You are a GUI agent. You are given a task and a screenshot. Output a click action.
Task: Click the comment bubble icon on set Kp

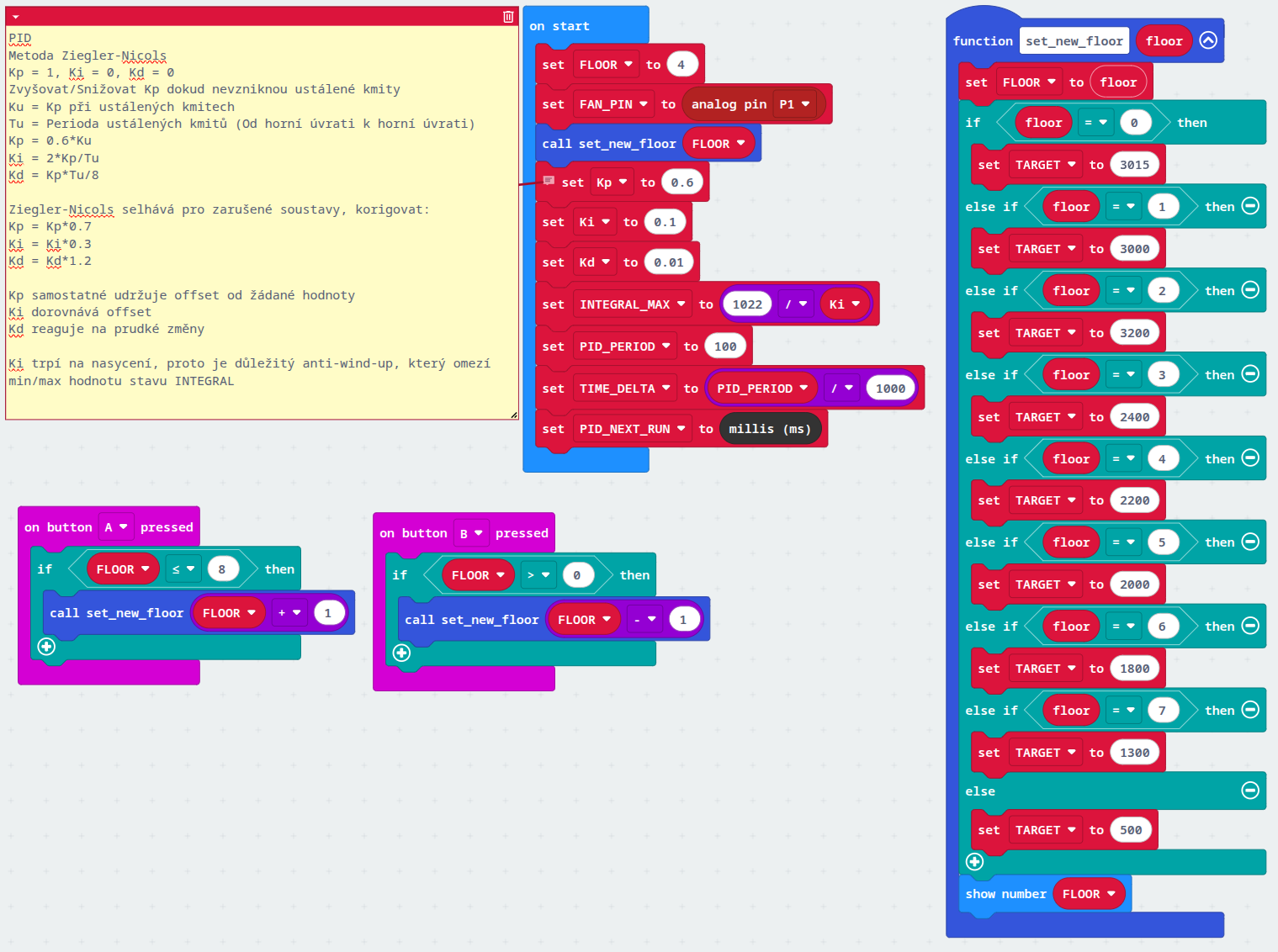coord(549,181)
